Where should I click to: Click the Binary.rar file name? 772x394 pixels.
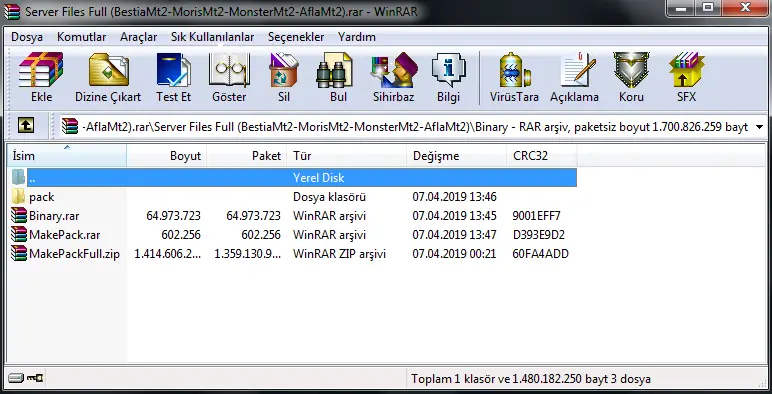click(54, 216)
